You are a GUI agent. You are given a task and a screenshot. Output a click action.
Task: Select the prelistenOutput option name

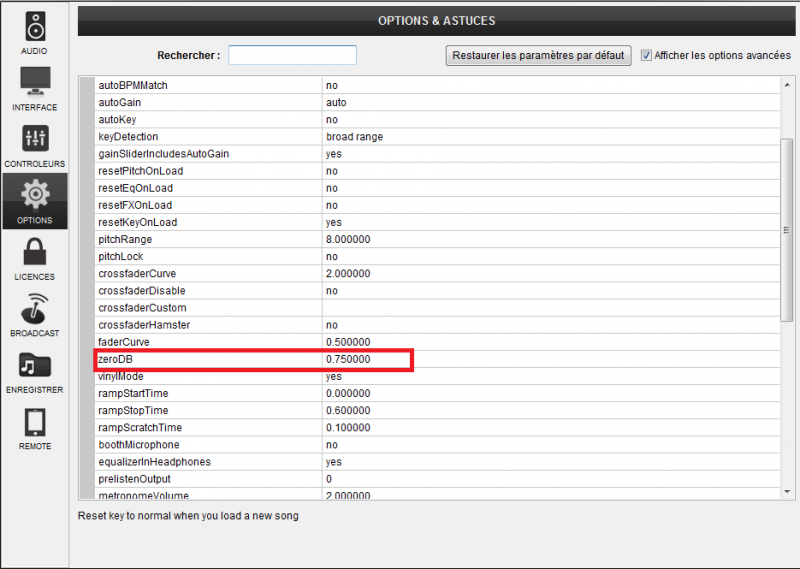pos(134,479)
